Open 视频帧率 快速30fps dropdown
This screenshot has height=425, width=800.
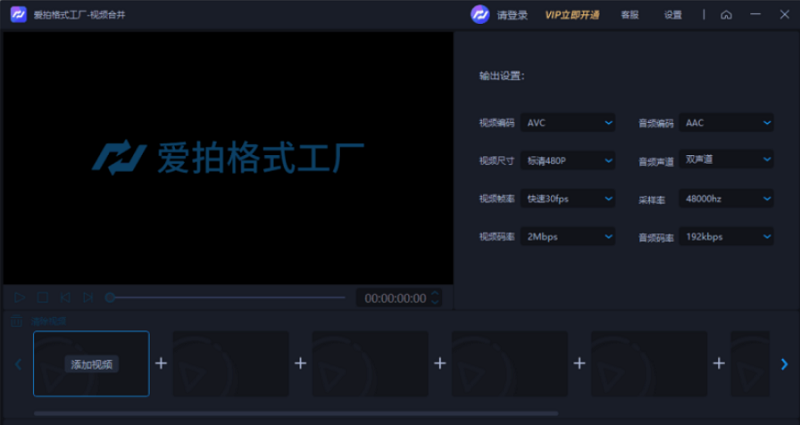[x=567, y=198]
